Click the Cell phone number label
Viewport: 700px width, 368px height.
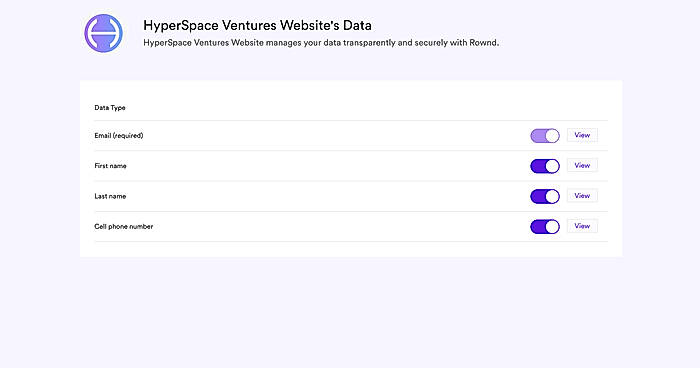click(x=124, y=226)
